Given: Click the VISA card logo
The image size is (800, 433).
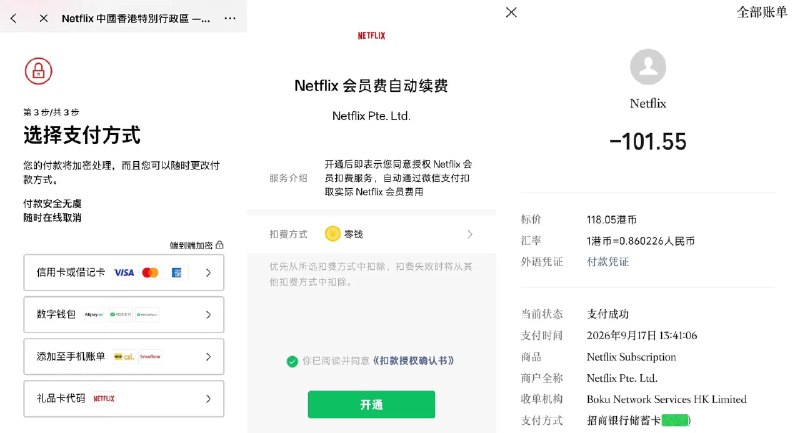Looking at the screenshot, I should 123,273.
